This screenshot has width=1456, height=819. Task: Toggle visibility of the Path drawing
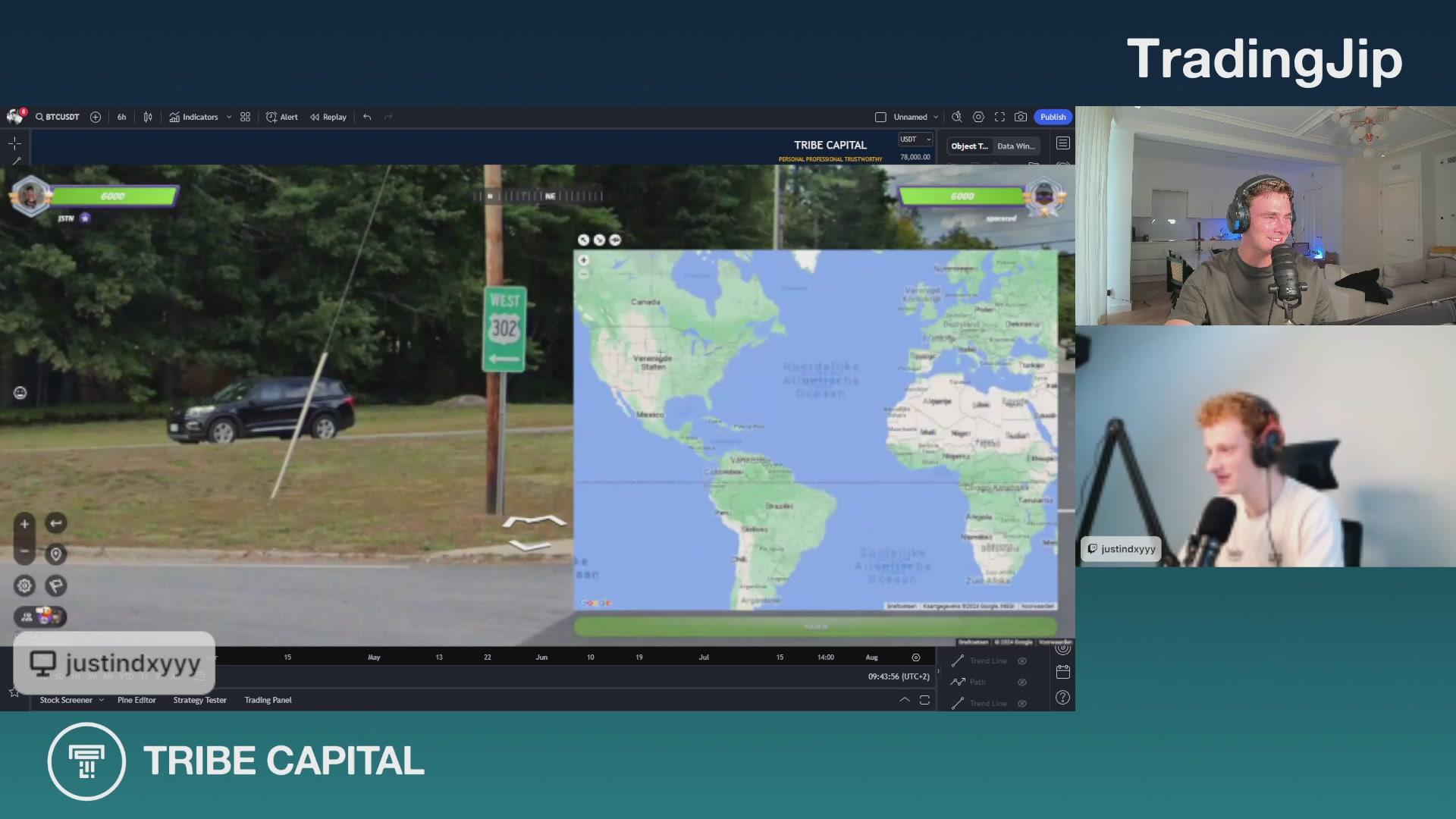coord(1021,682)
